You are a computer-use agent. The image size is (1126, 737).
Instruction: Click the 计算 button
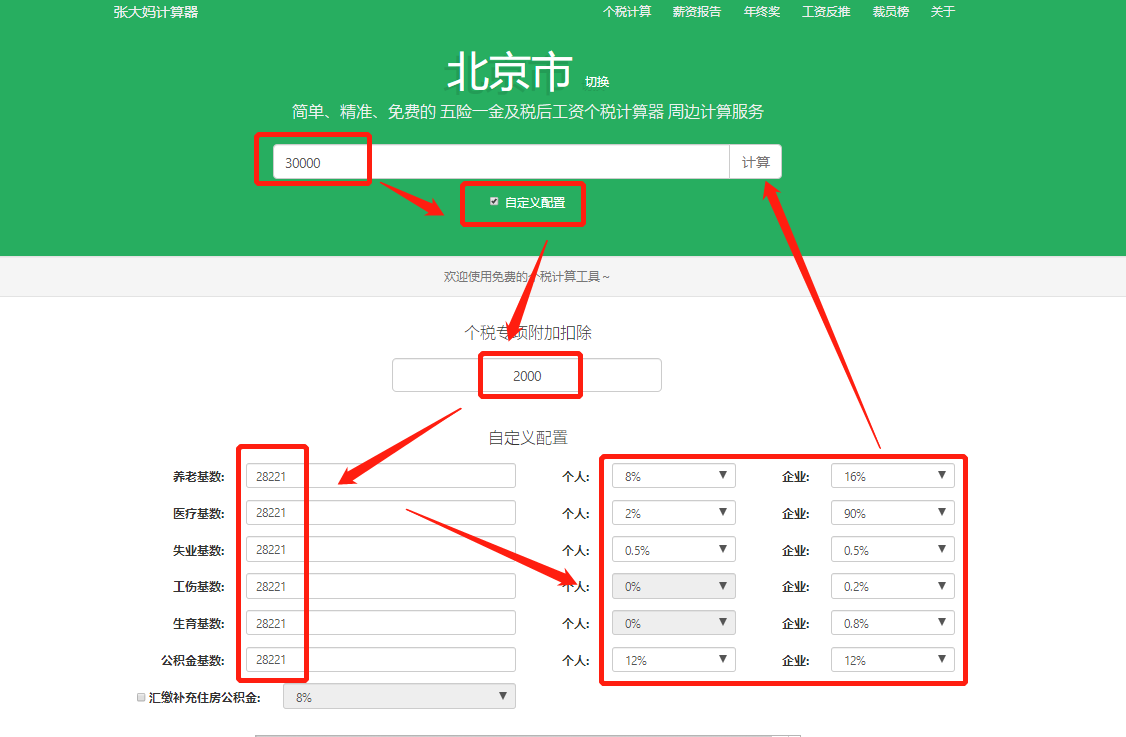[x=755, y=162]
